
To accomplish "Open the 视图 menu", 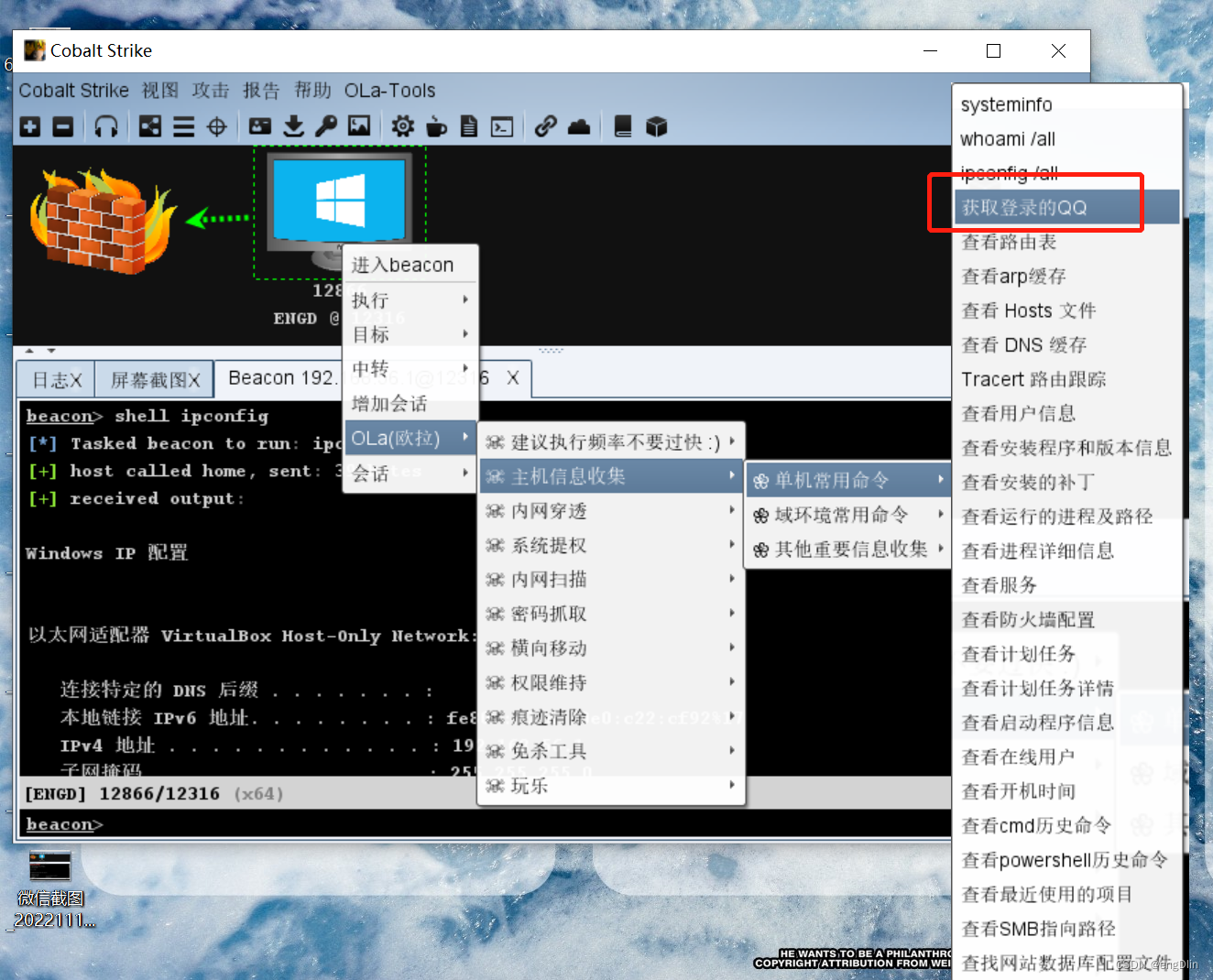I will tap(160, 91).
